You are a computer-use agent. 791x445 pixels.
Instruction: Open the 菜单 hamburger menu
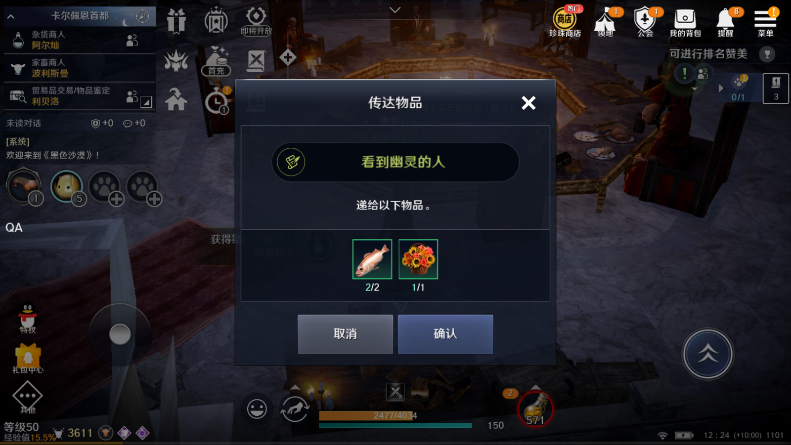pyautogui.click(x=765, y=22)
